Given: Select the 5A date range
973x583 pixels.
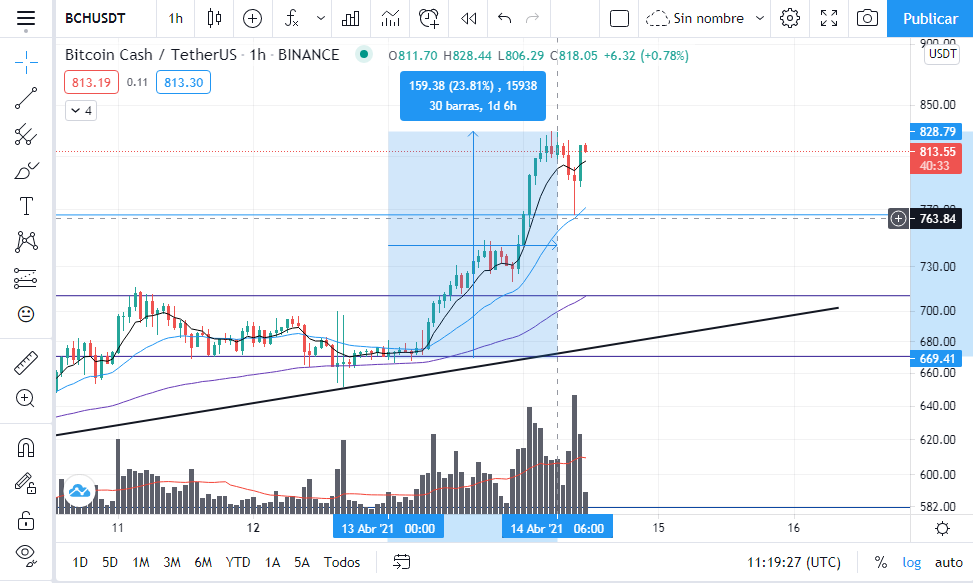Looking at the screenshot, I should pos(302,563).
